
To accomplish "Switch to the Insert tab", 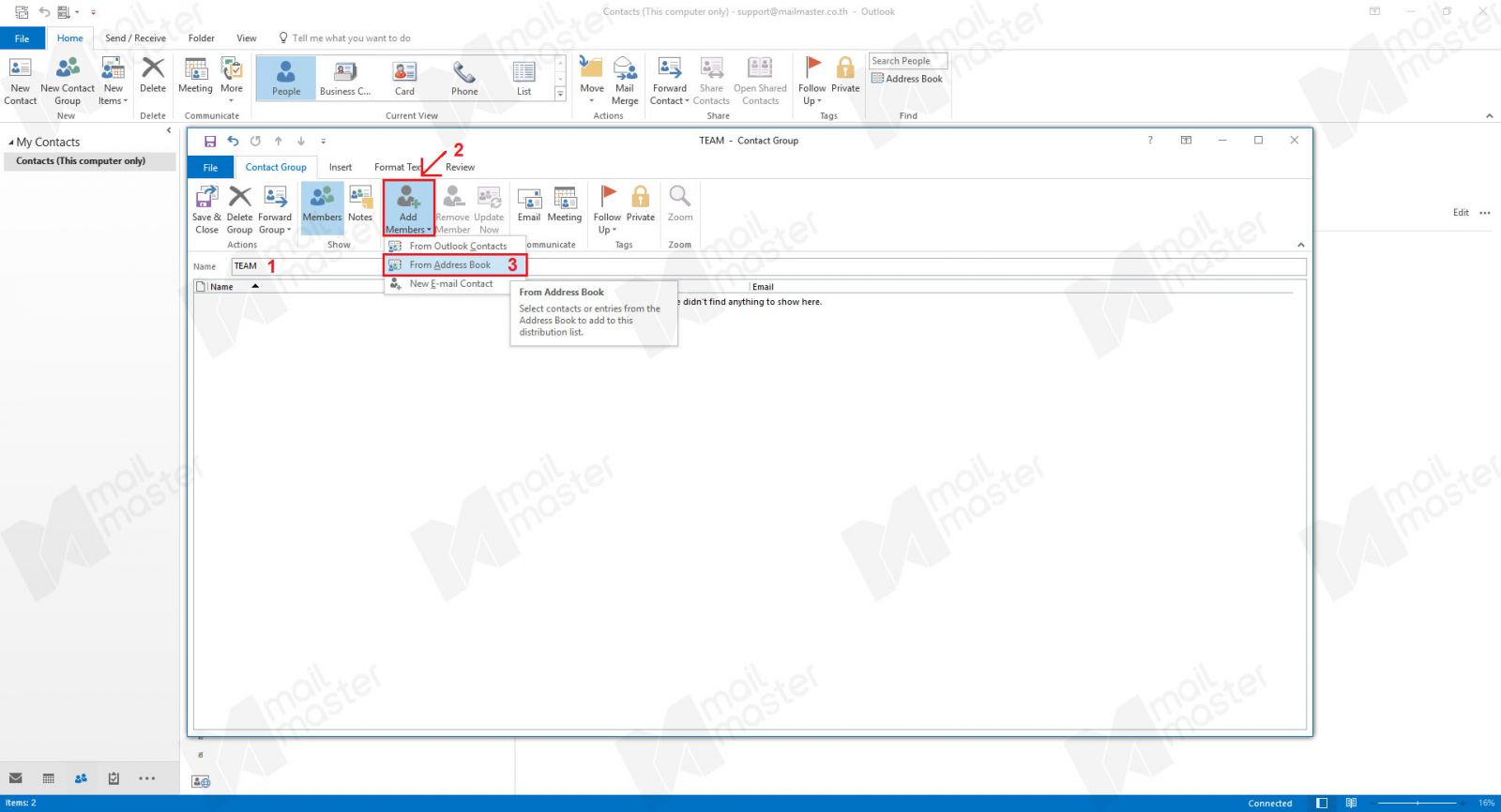I will 341,168.
